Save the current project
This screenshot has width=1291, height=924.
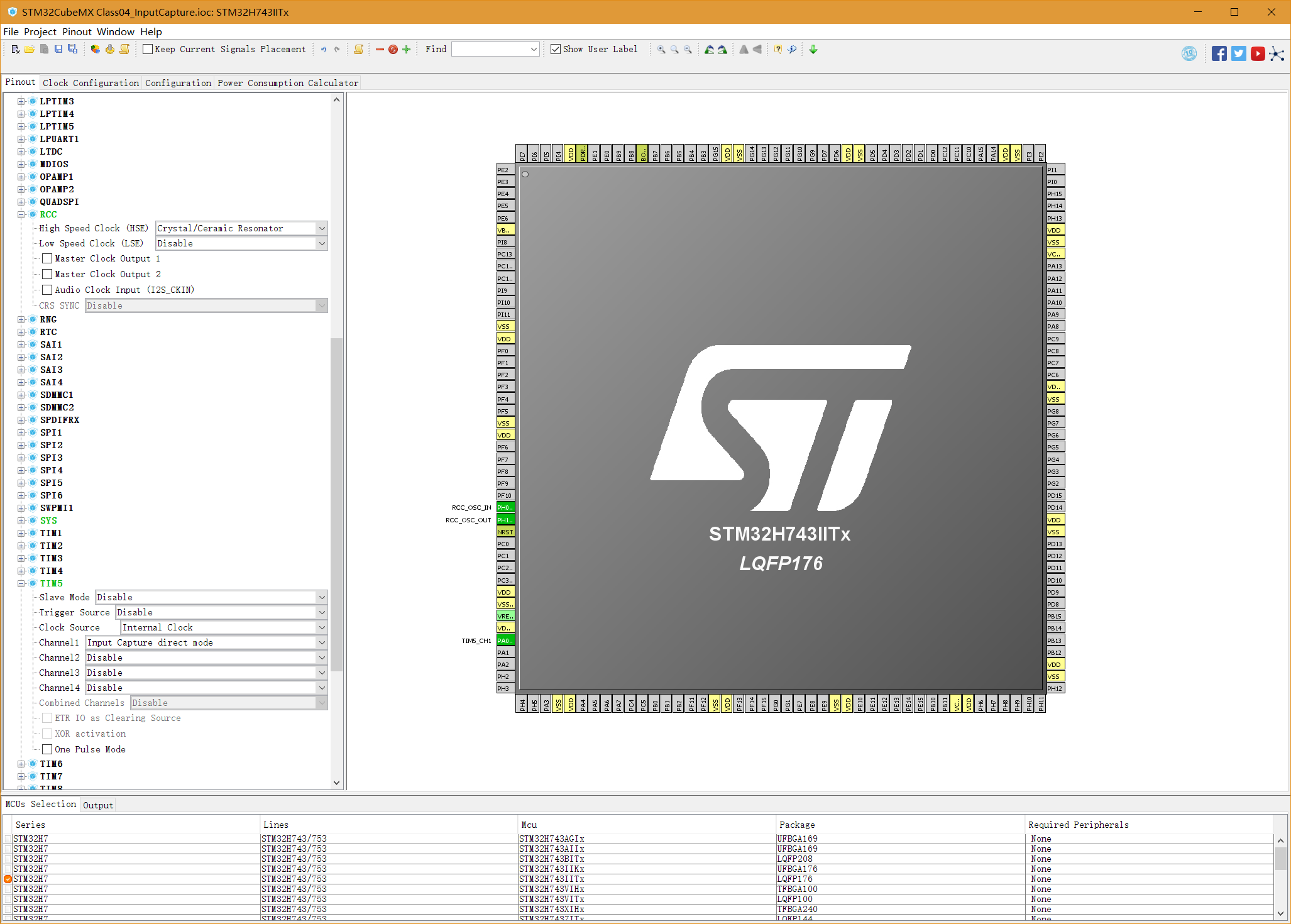[58, 49]
